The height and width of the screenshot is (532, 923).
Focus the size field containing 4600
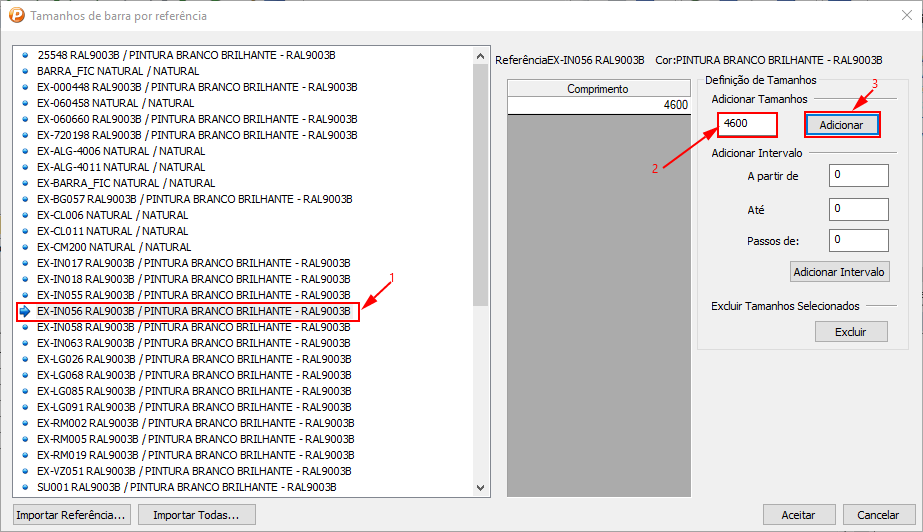click(x=747, y=124)
